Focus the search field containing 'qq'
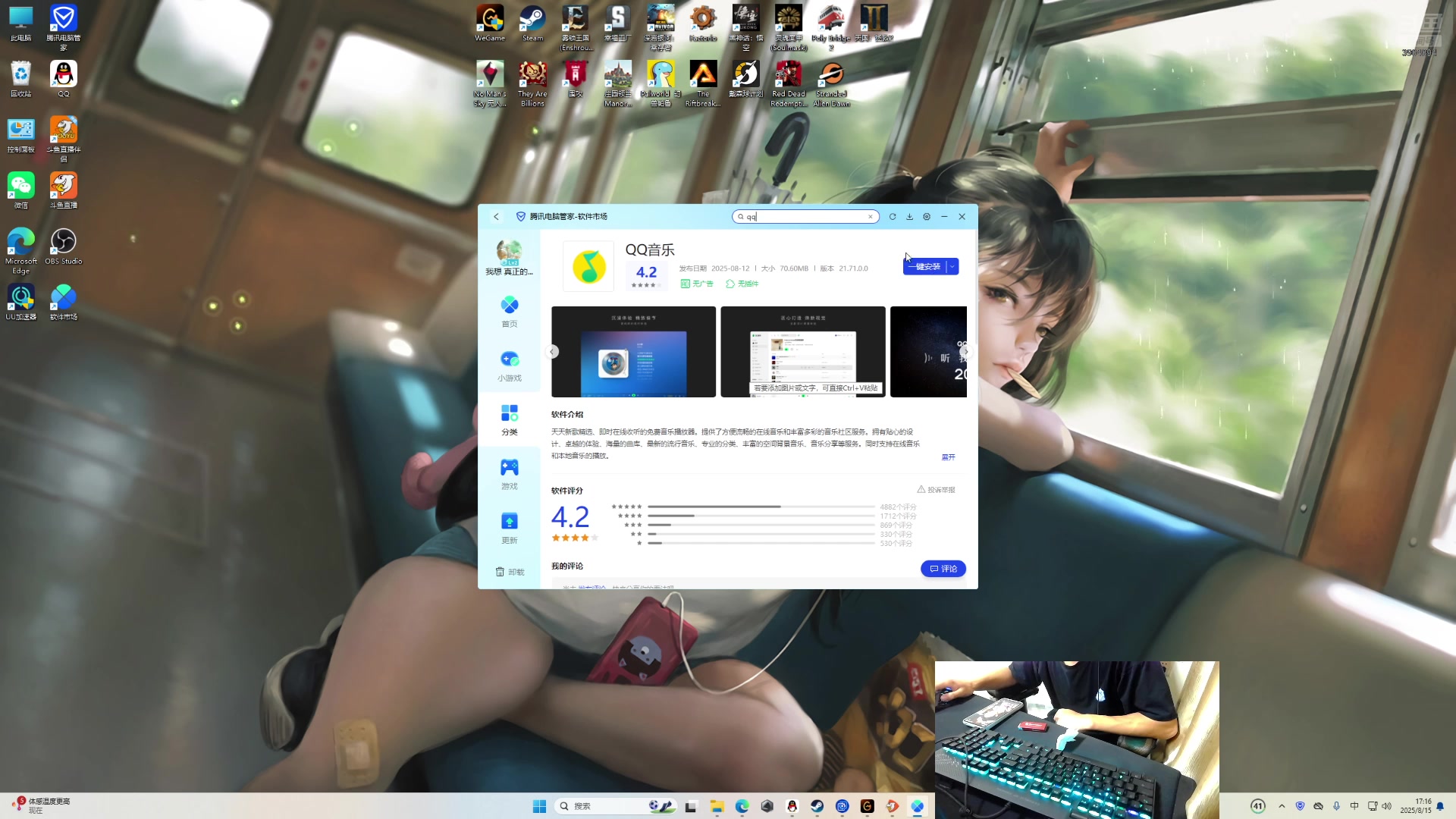This screenshot has height=819, width=1456. 805,217
